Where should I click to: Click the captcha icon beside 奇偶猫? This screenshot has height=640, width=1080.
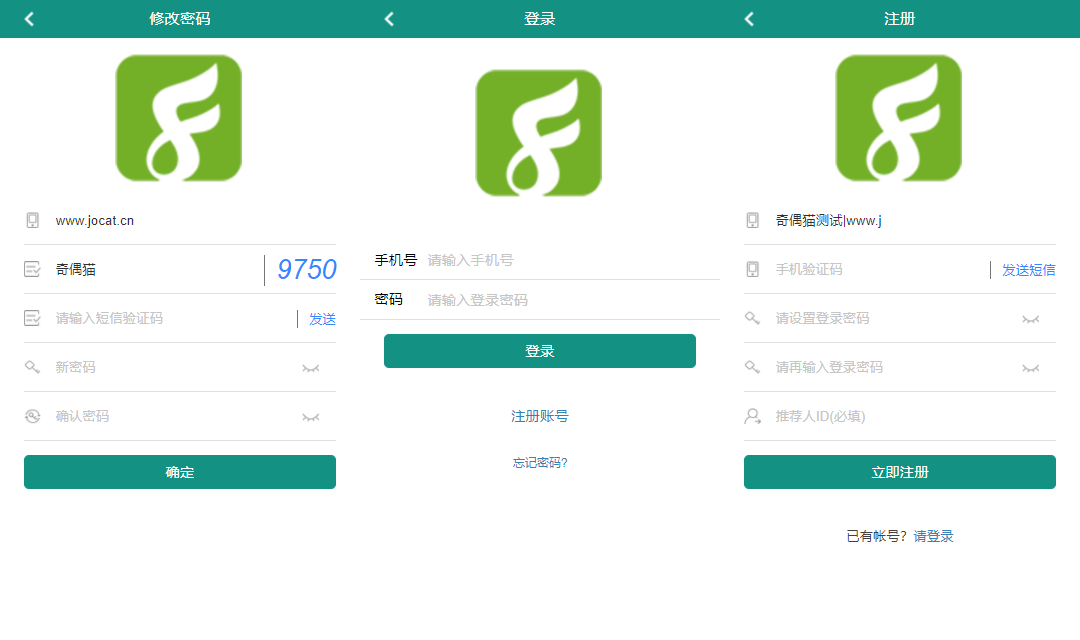click(x=32, y=269)
